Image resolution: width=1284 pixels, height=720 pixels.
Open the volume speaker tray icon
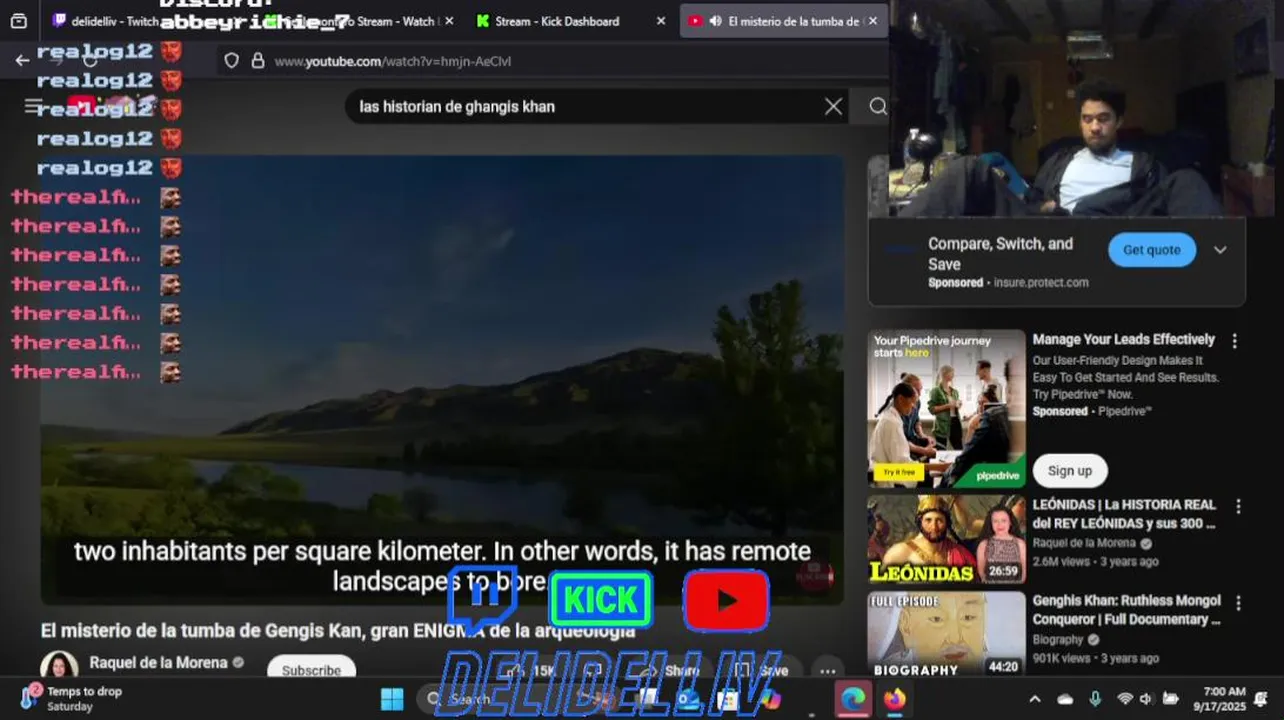[x=1147, y=699]
